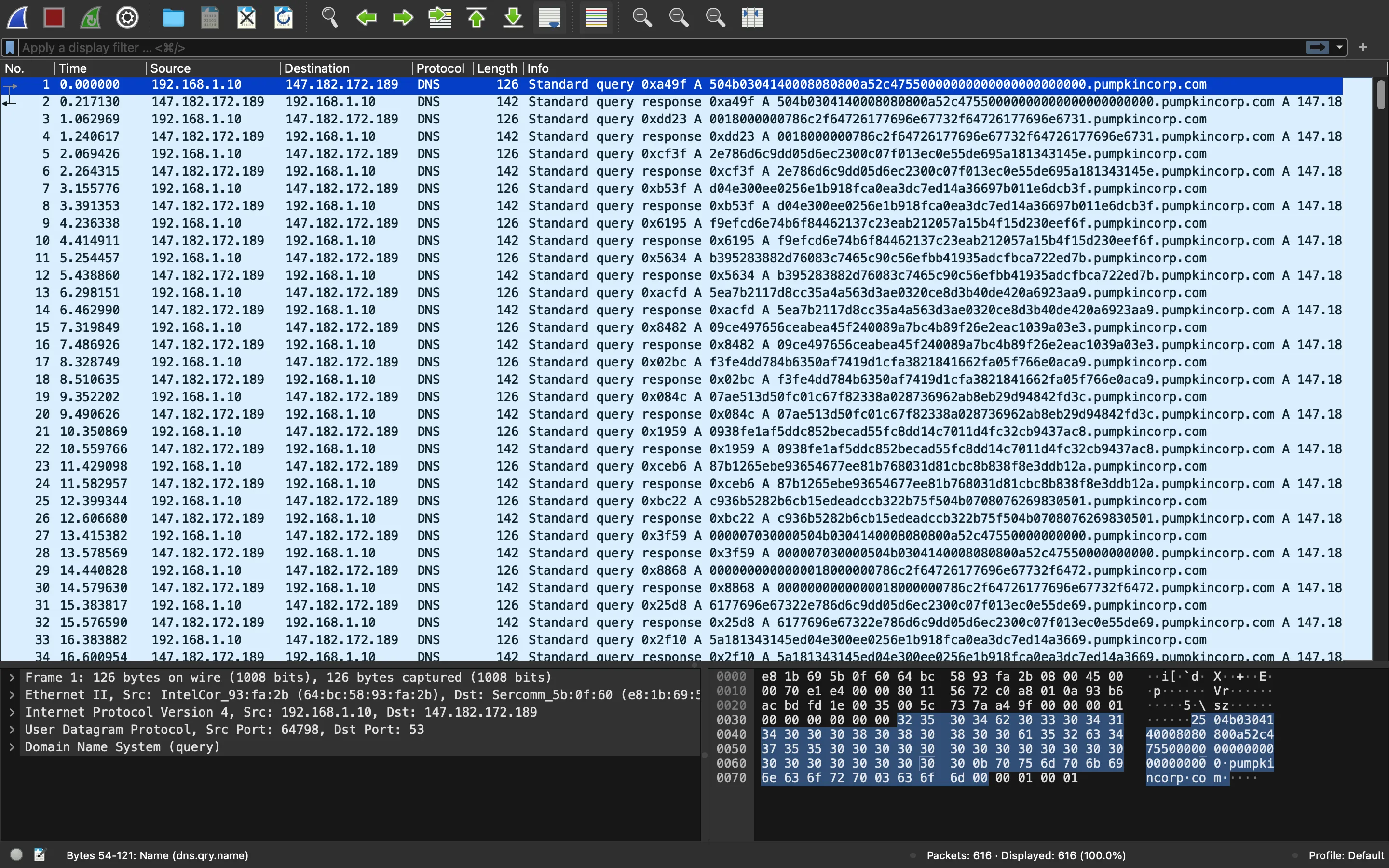Screen dimensions: 1389x868
Task: Go back in packet history arrow
Action: 366,18
